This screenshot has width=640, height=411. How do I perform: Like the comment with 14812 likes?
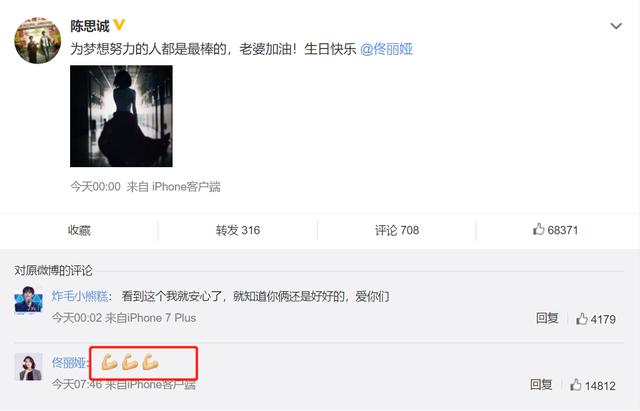(x=593, y=385)
